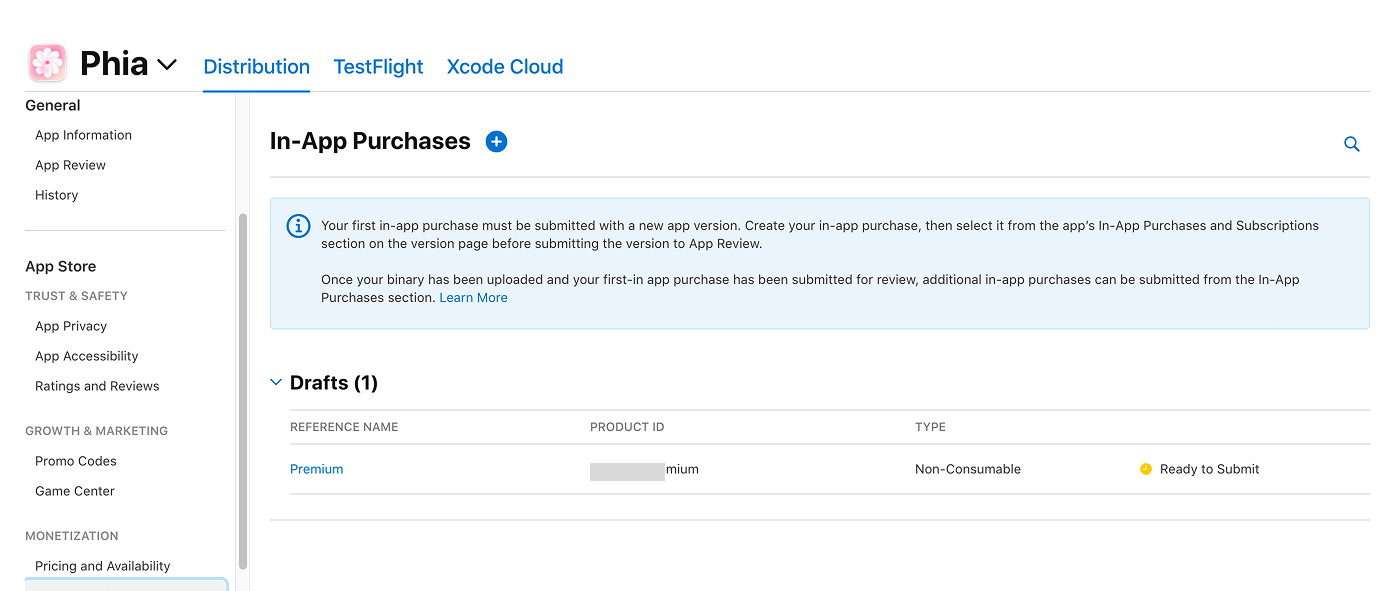Open the TestFlight tab

[378, 67]
